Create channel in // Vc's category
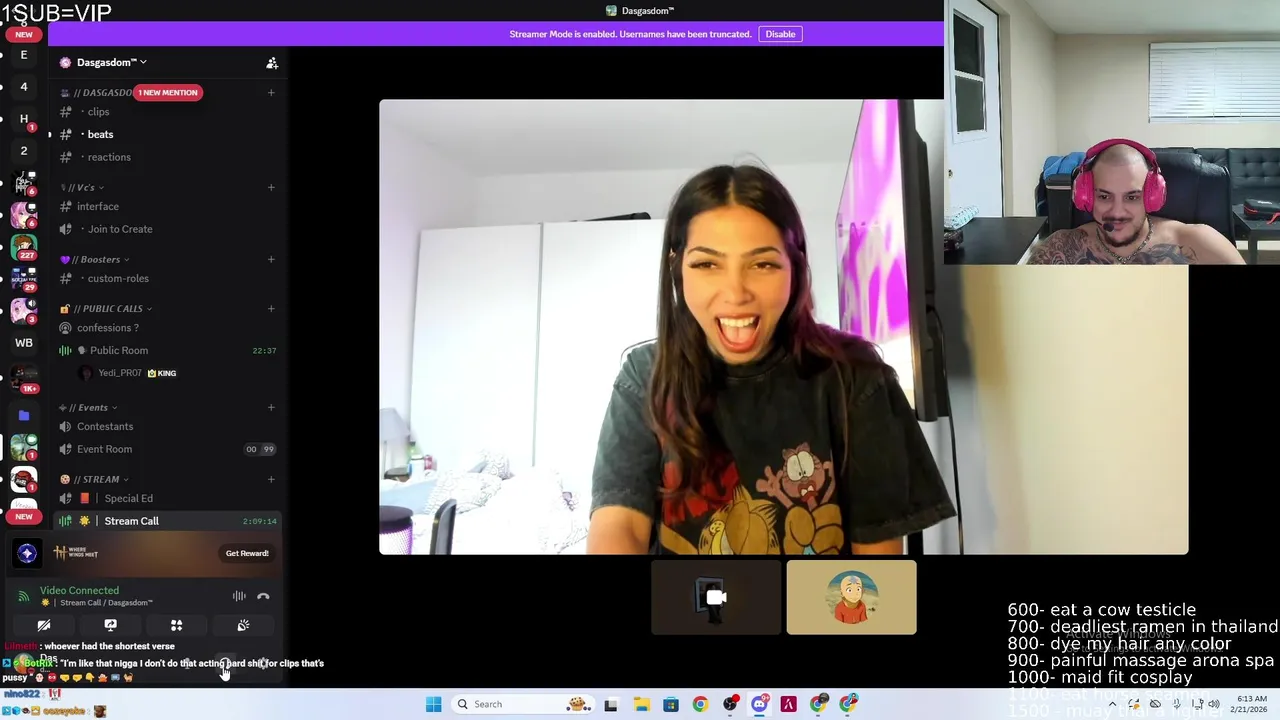This screenshot has width=1280, height=720. (271, 187)
